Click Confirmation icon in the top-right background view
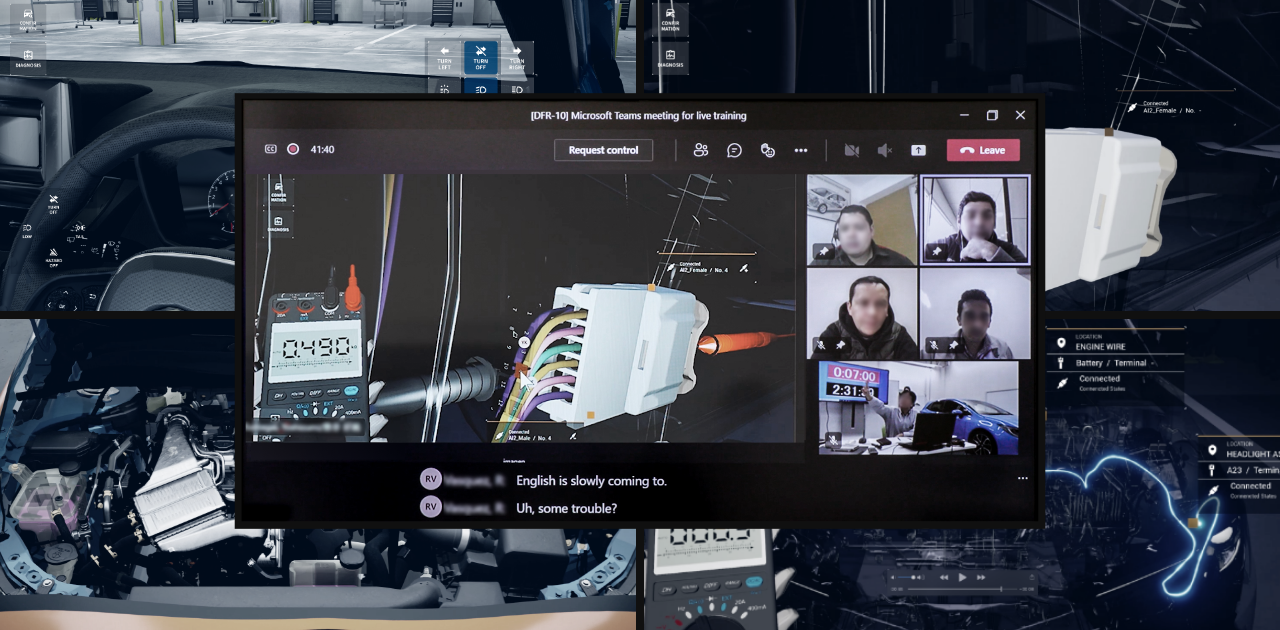The image size is (1280, 630). tap(670, 20)
